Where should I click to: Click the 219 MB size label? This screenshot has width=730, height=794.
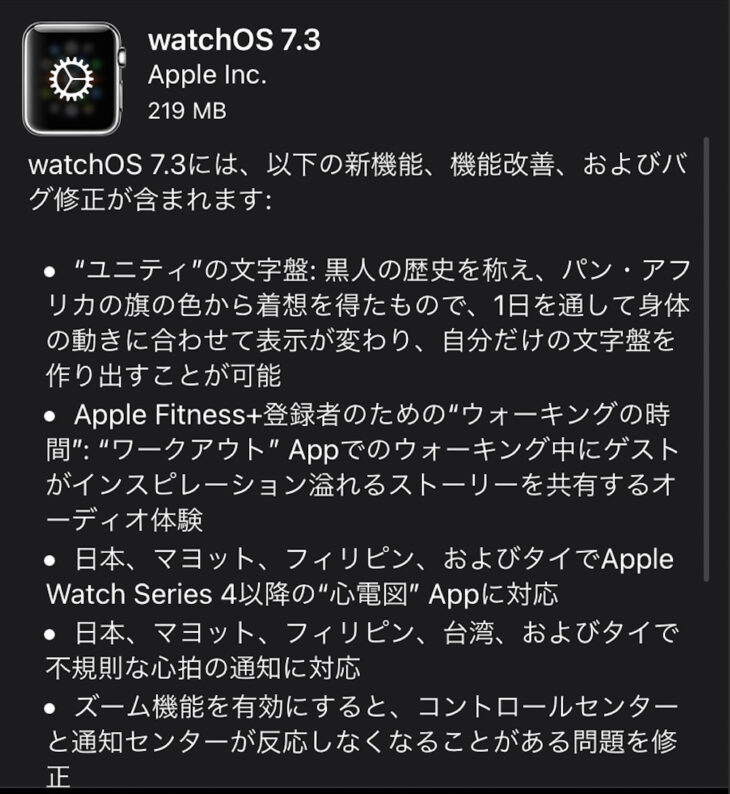coord(187,111)
